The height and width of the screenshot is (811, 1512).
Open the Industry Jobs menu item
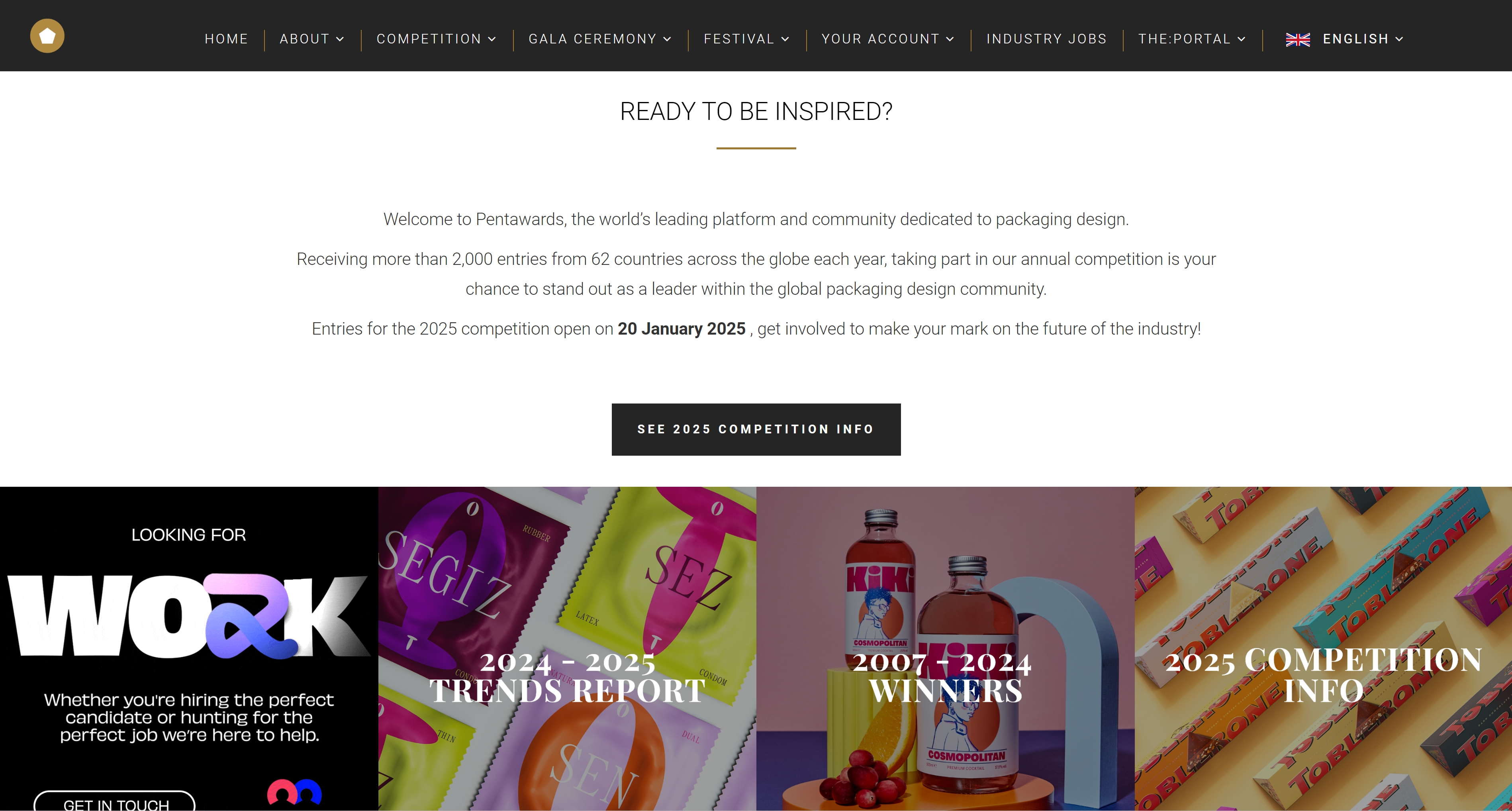pyautogui.click(x=1046, y=39)
